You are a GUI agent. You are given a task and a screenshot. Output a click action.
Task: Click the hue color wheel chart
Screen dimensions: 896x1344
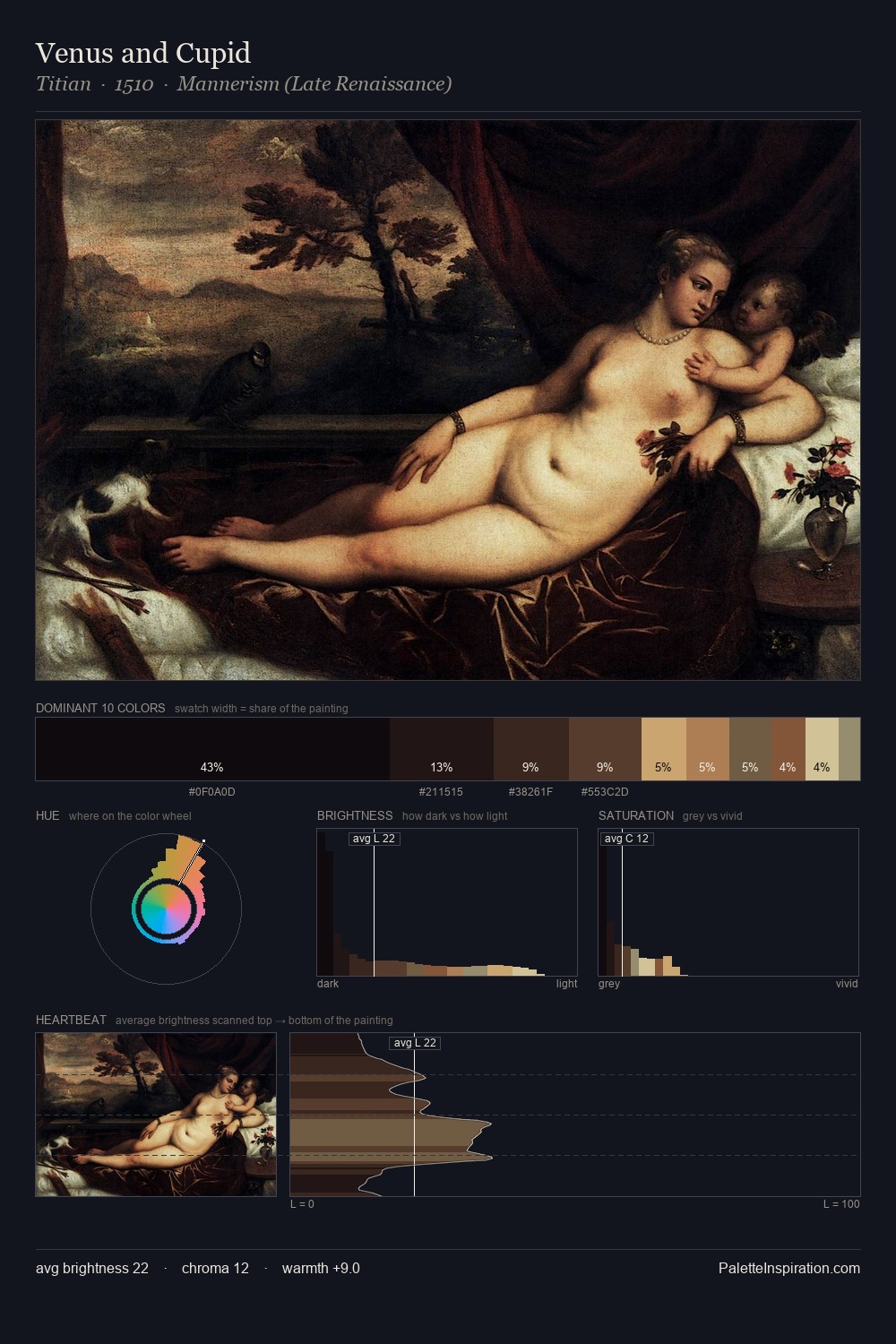tap(166, 909)
